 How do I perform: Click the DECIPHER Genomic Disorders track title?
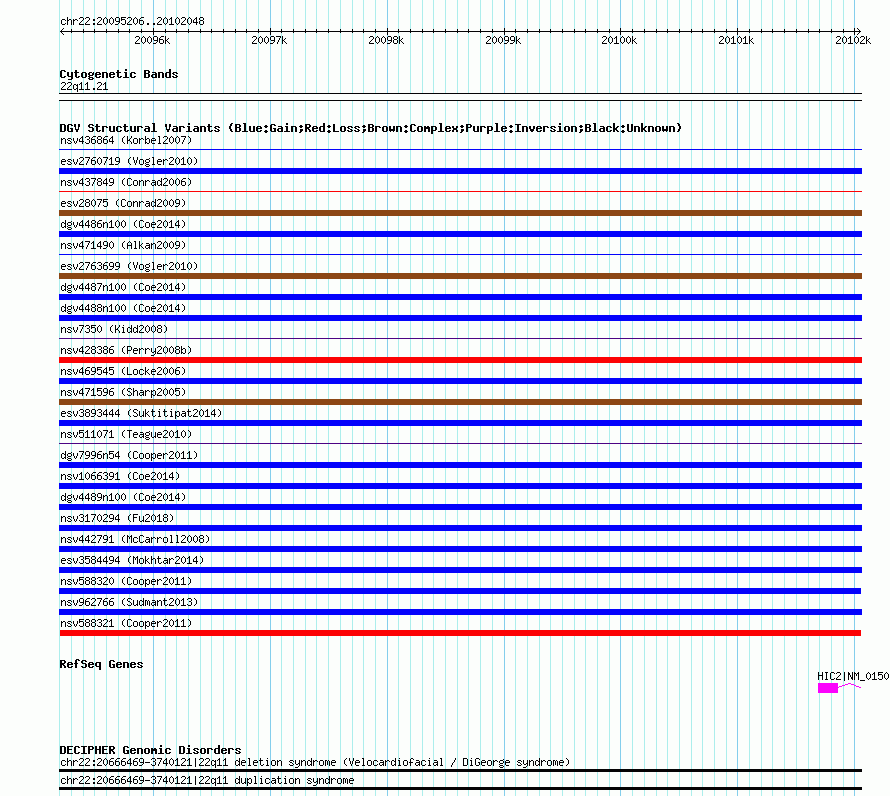point(150,750)
